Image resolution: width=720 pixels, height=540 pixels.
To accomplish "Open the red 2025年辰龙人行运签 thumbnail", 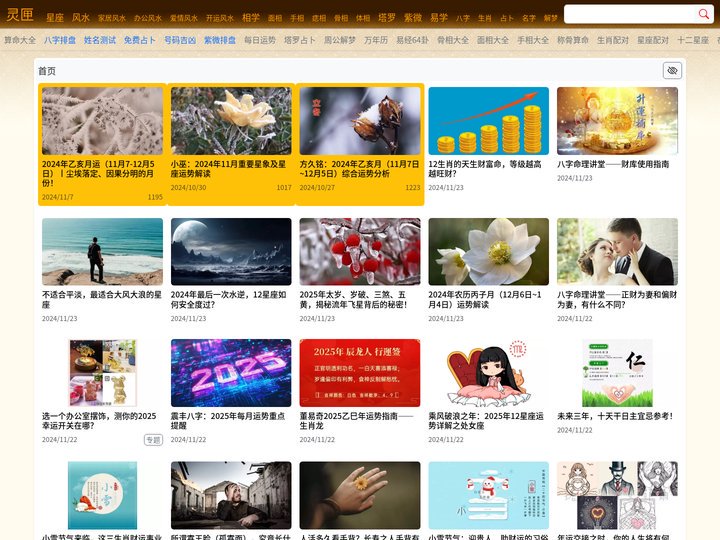I will click(x=360, y=373).
